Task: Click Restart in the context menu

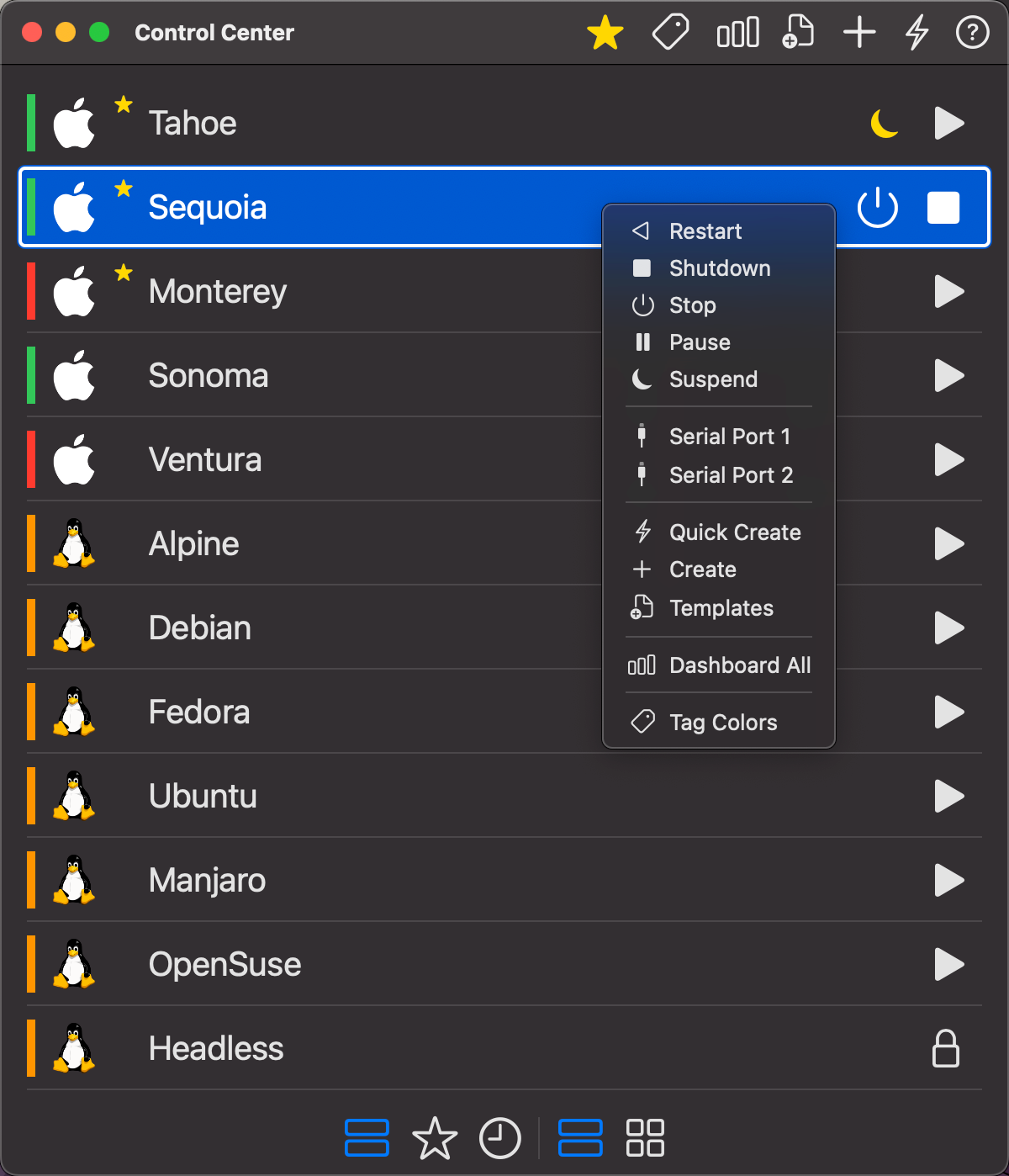Action: pos(705,230)
